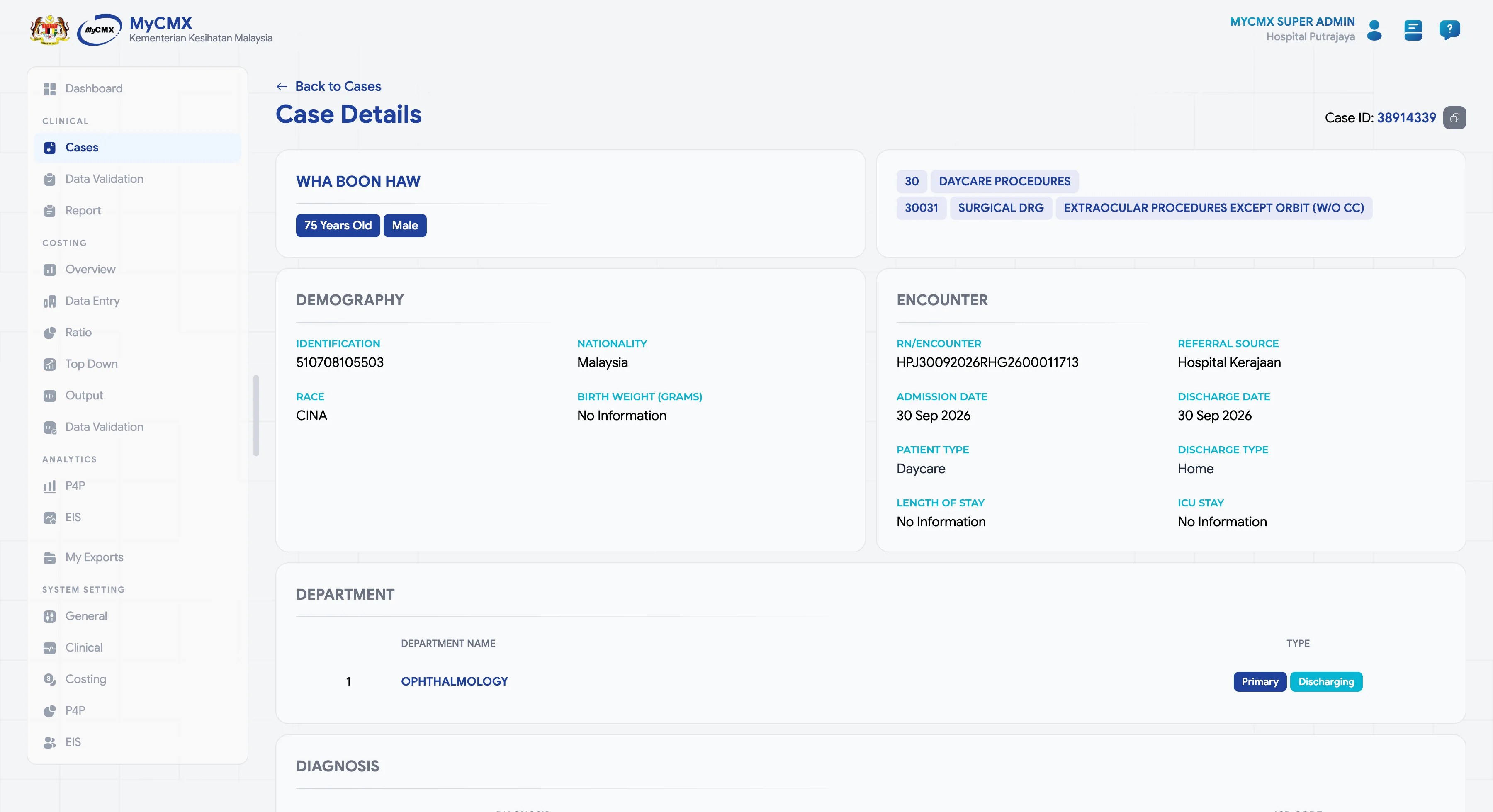
Task: Open General system setting
Action: [137, 616]
